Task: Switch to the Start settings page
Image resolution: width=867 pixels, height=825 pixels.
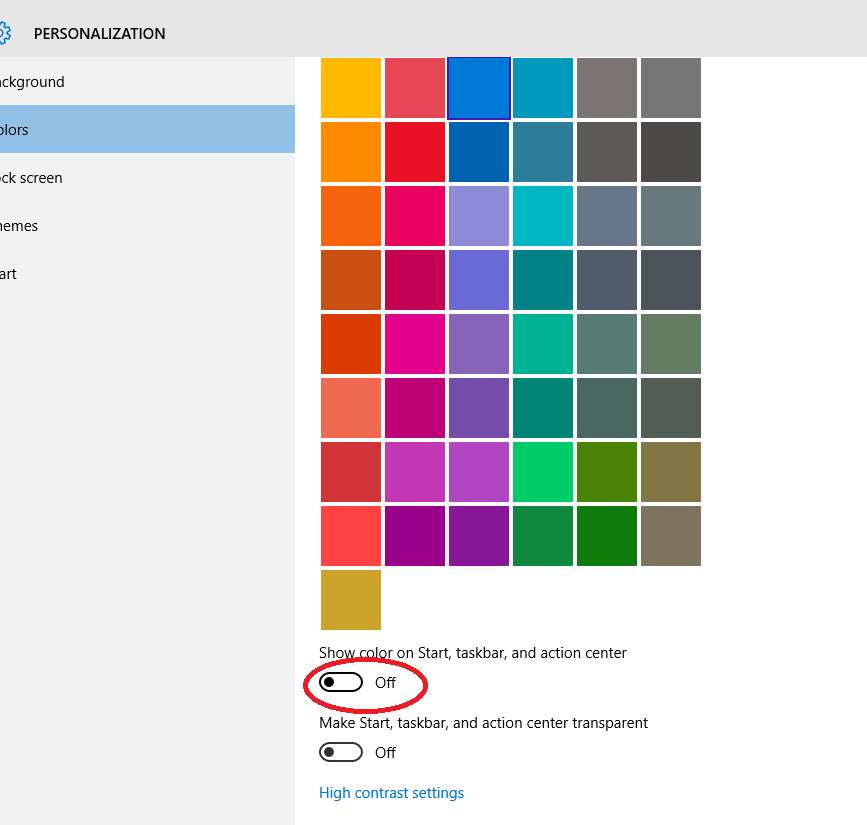Action: point(9,274)
